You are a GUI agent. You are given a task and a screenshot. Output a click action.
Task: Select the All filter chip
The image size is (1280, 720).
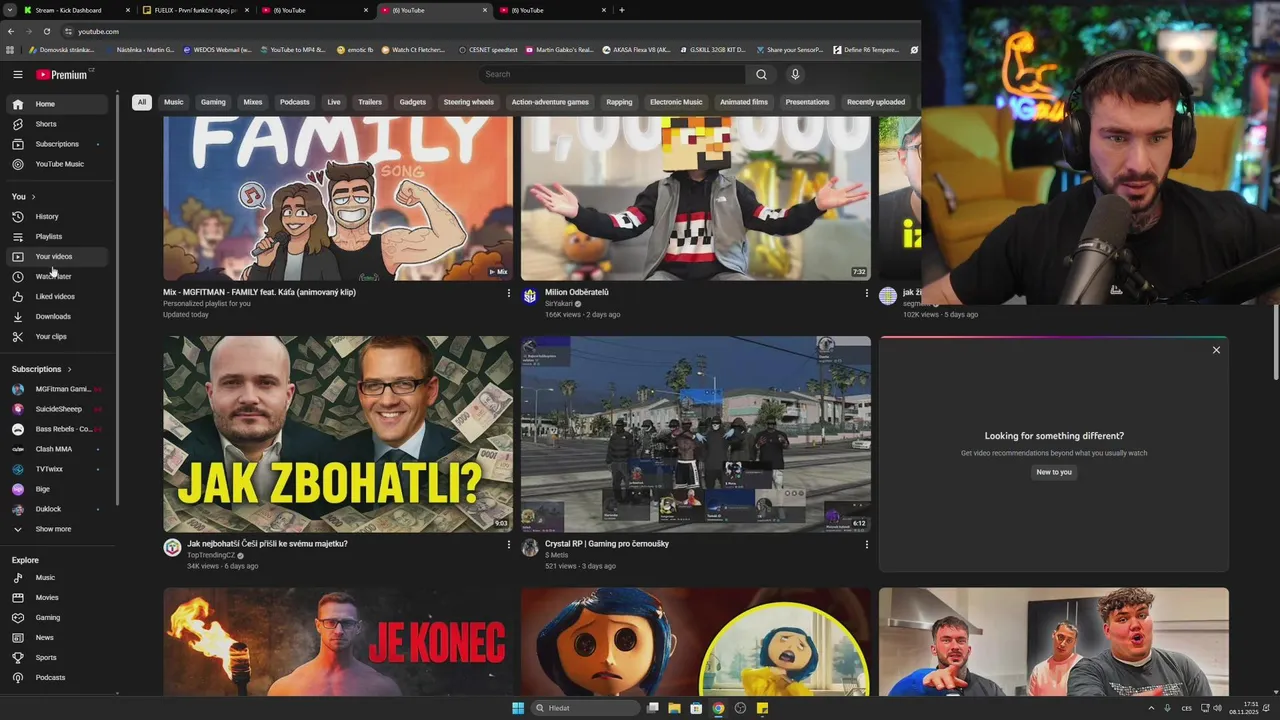click(142, 102)
